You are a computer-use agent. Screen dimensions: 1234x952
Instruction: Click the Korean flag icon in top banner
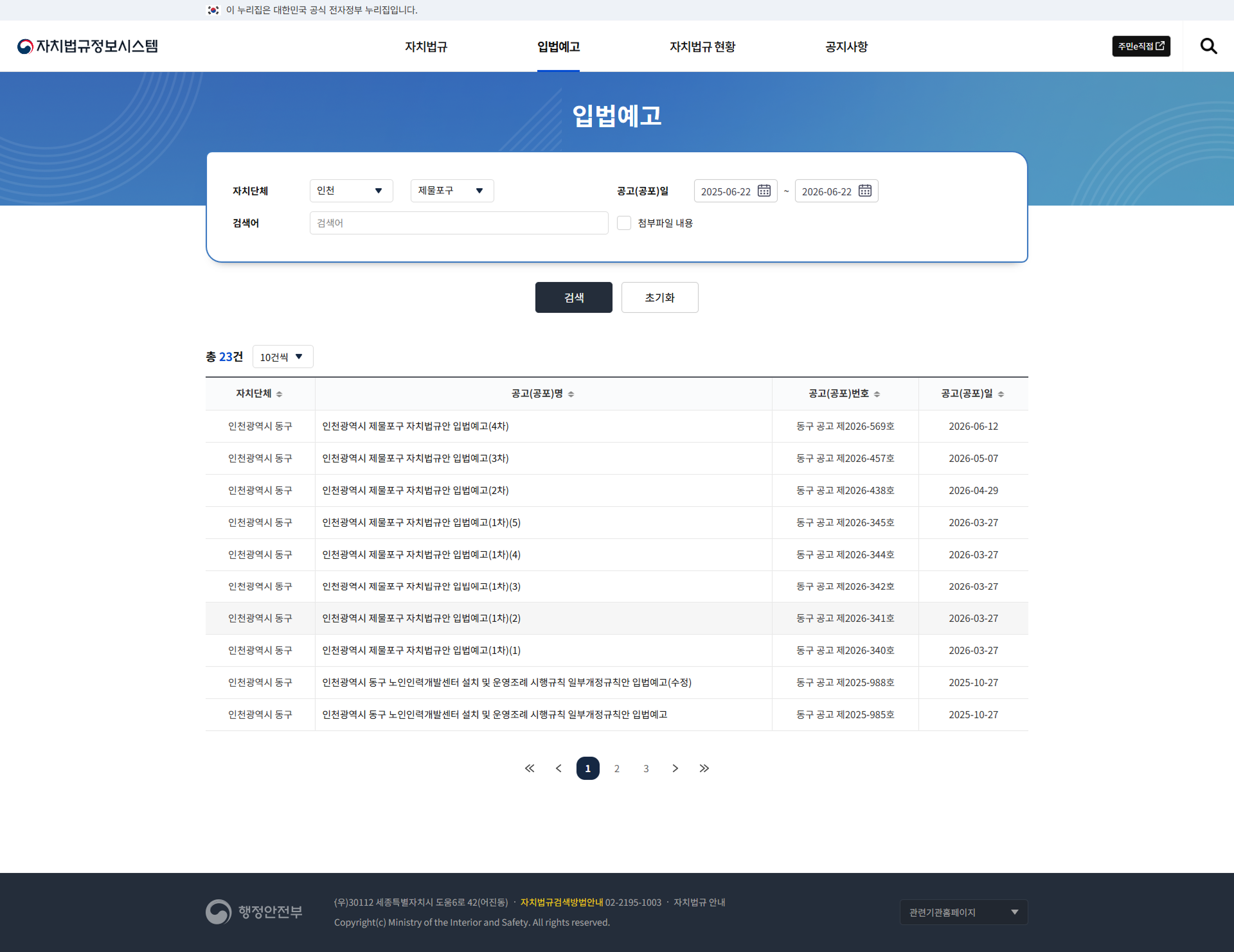click(213, 10)
